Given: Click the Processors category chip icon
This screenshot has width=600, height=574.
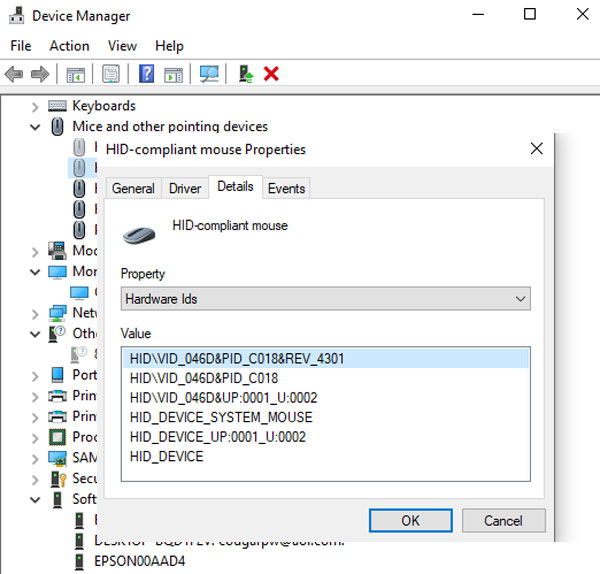Looking at the screenshot, I should [57, 437].
